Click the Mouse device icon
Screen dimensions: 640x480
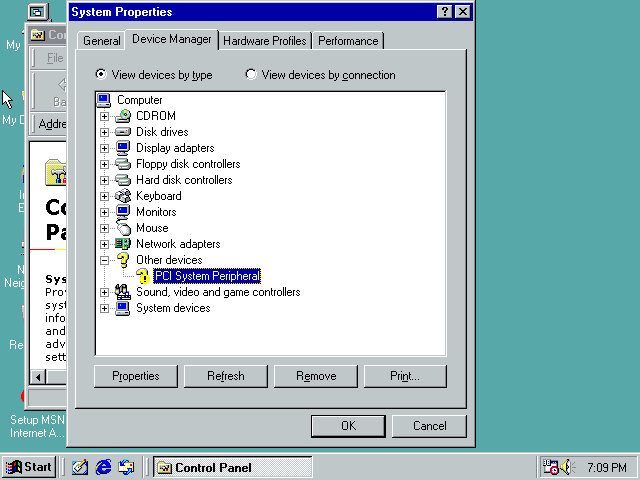pos(123,228)
